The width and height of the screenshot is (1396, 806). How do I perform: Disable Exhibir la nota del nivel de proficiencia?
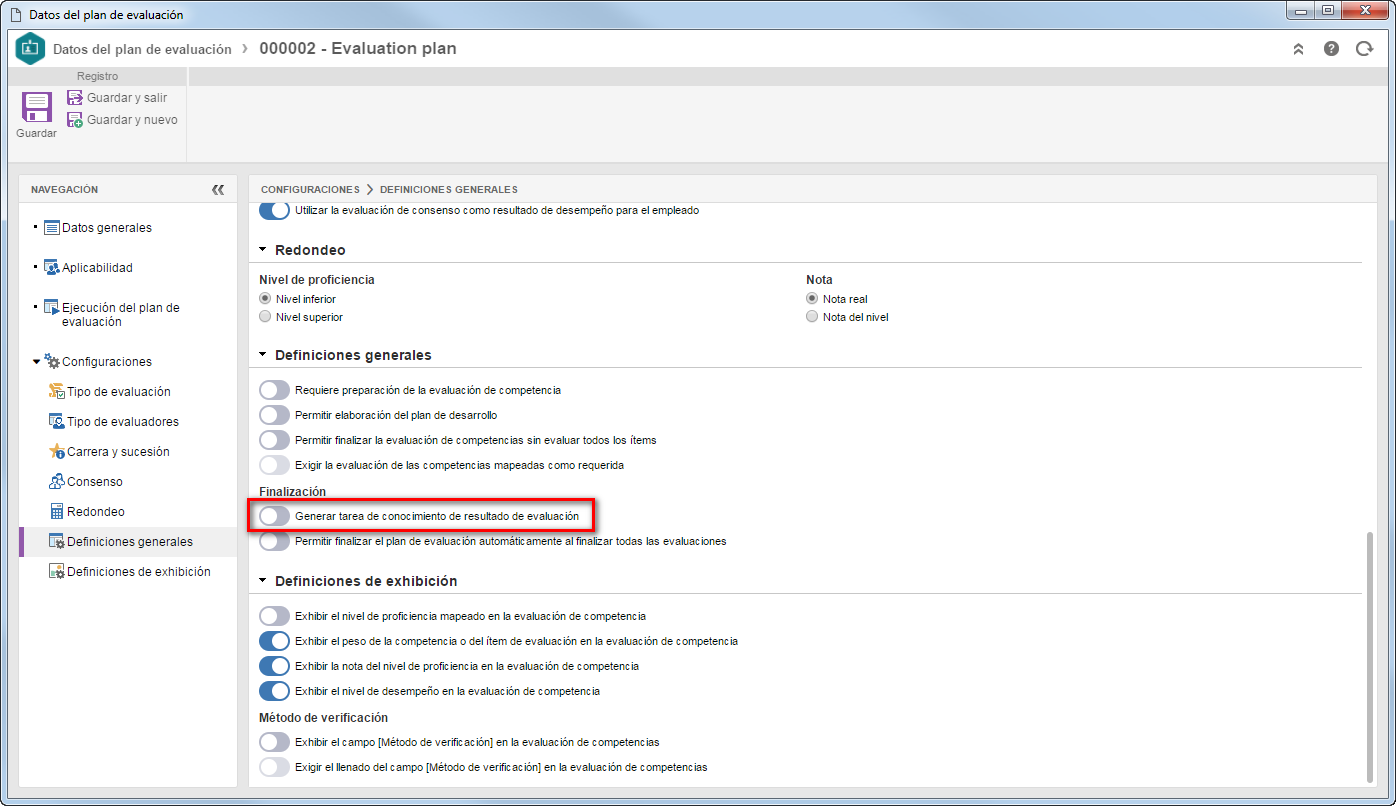point(274,666)
